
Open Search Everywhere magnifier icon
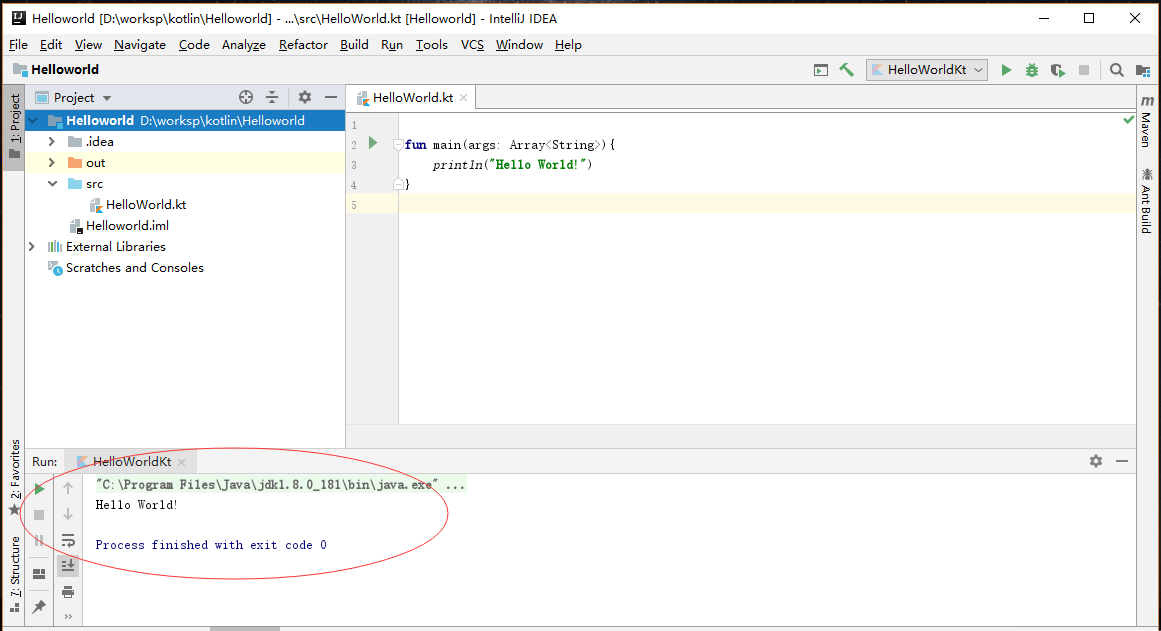tap(1117, 70)
